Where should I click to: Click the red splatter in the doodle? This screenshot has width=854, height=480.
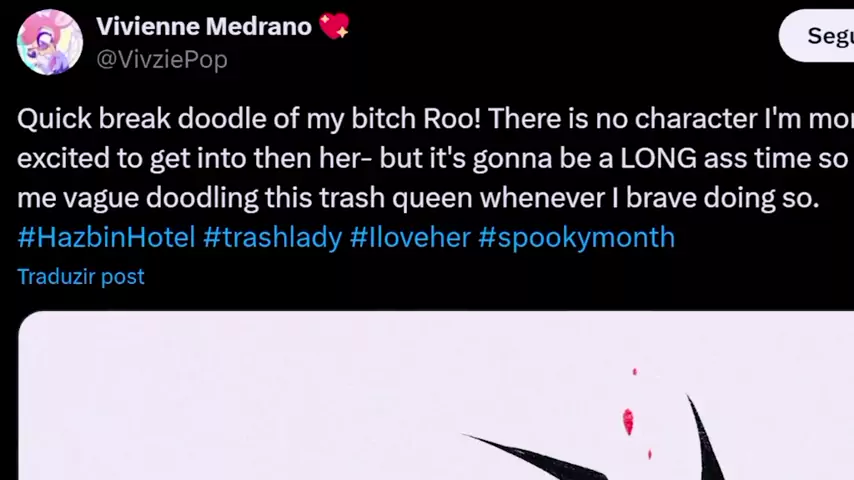[x=628, y=421]
